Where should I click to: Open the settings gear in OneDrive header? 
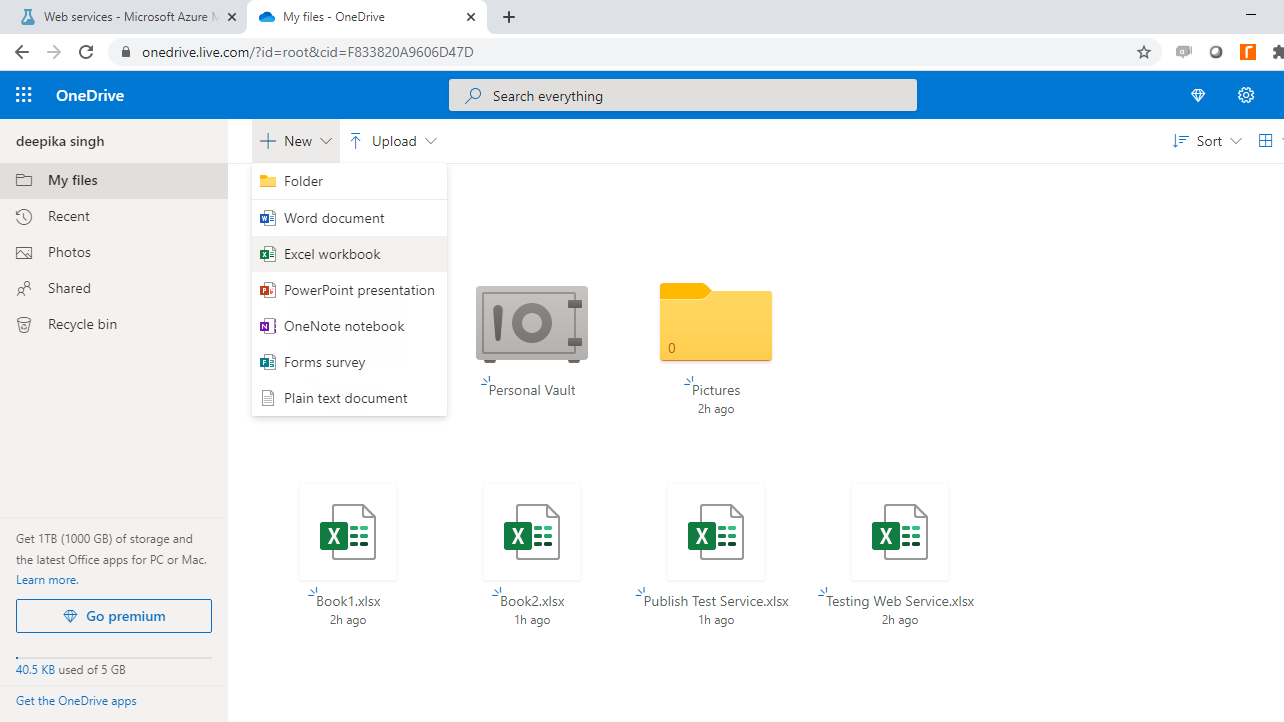[1246, 96]
